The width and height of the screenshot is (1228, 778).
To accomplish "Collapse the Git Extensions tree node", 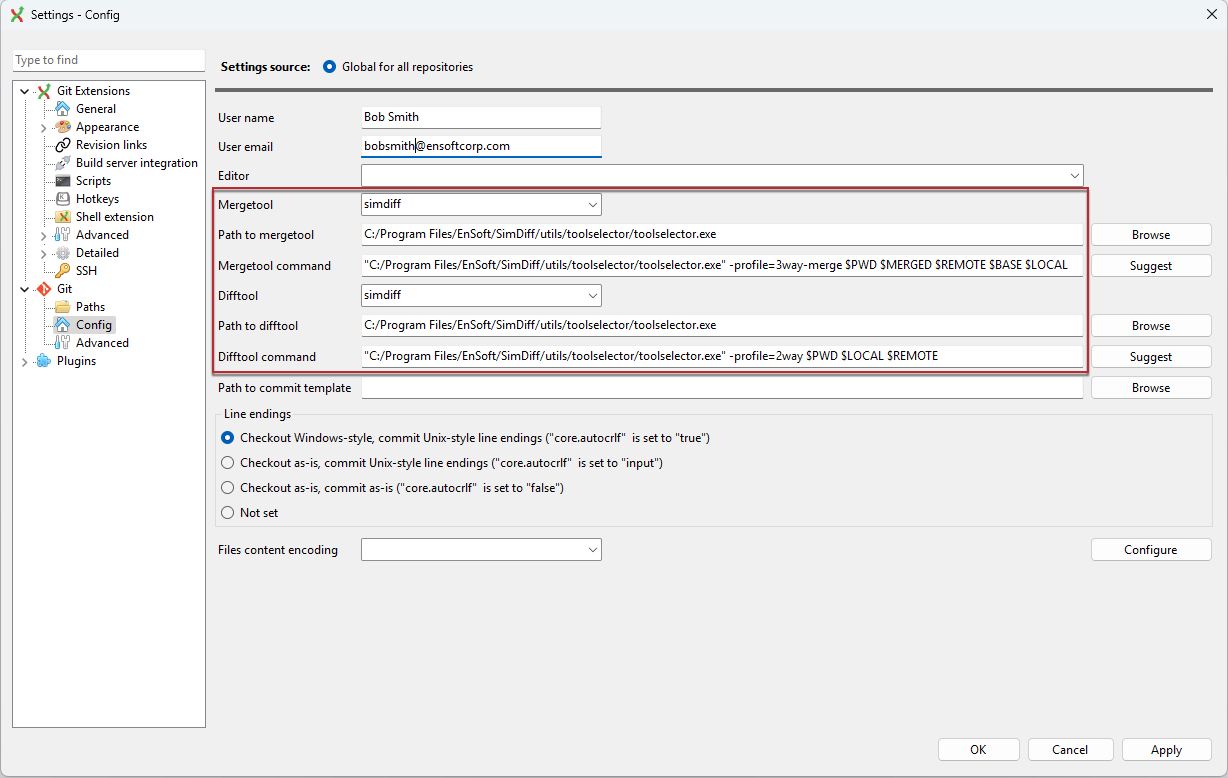I will pos(24,90).
